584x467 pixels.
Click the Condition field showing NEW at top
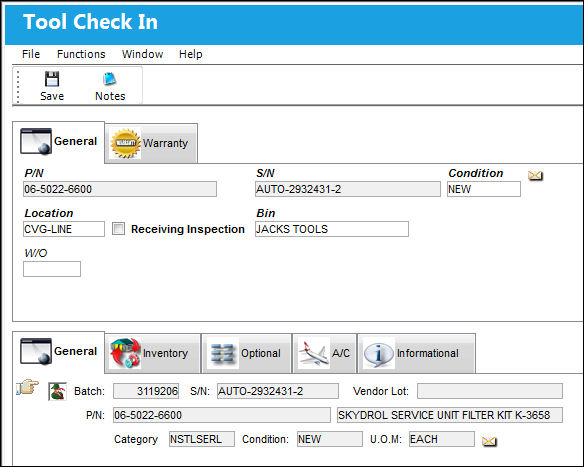[x=484, y=189]
